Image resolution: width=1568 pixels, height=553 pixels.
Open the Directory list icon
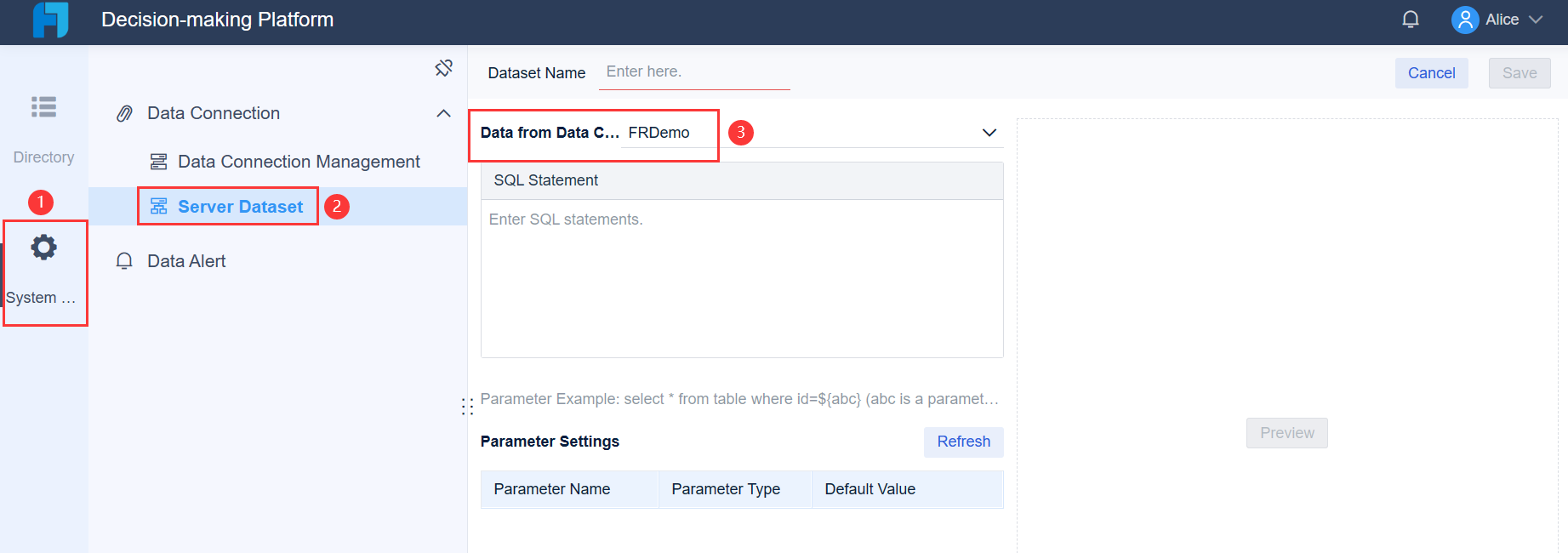click(x=43, y=107)
